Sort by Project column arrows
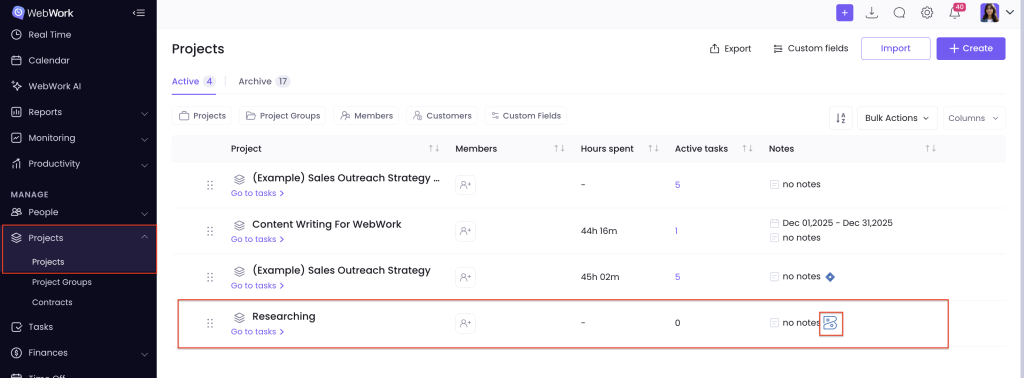This screenshot has height=378, width=1024. pyautogui.click(x=434, y=149)
